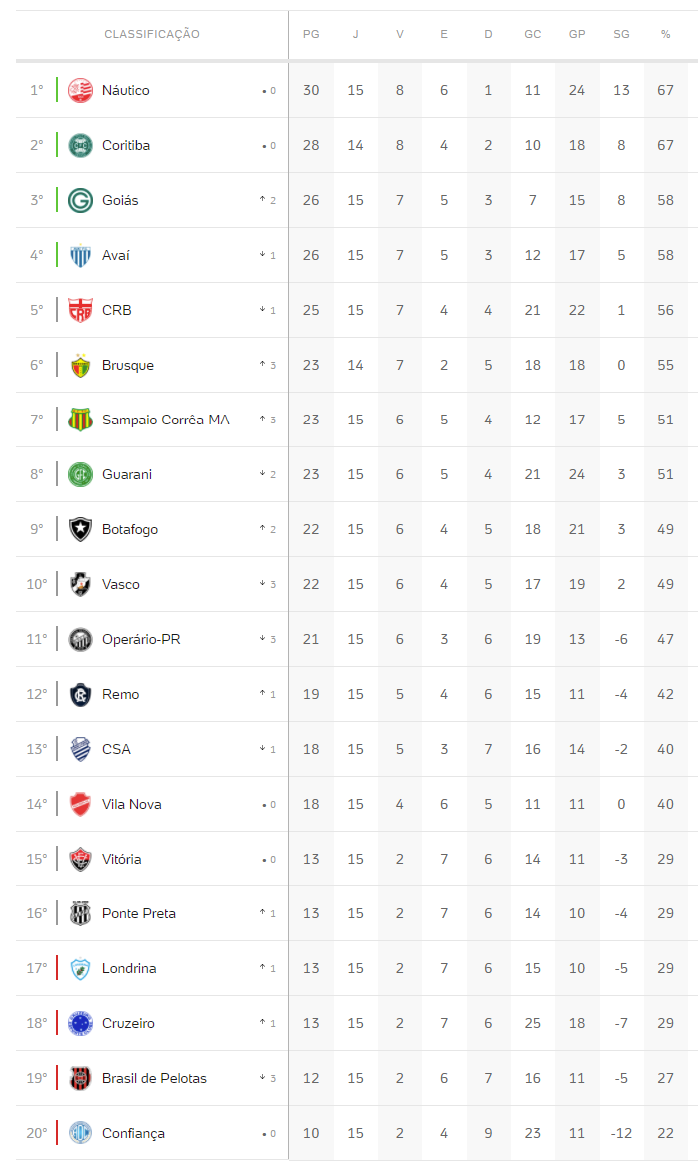The width and height of the screenshot is (698, 1165).
Task: Click the Náutico team crest
Action: click(x=80, y=90)
